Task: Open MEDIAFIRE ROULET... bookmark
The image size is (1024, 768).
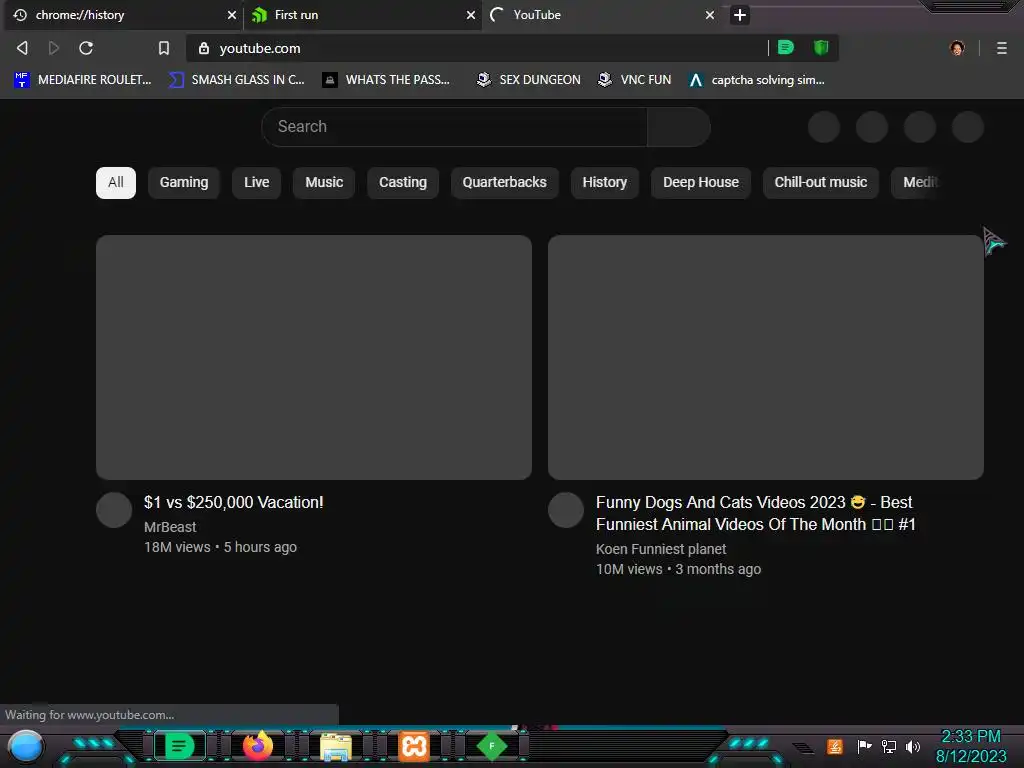Action: point(83,80)
